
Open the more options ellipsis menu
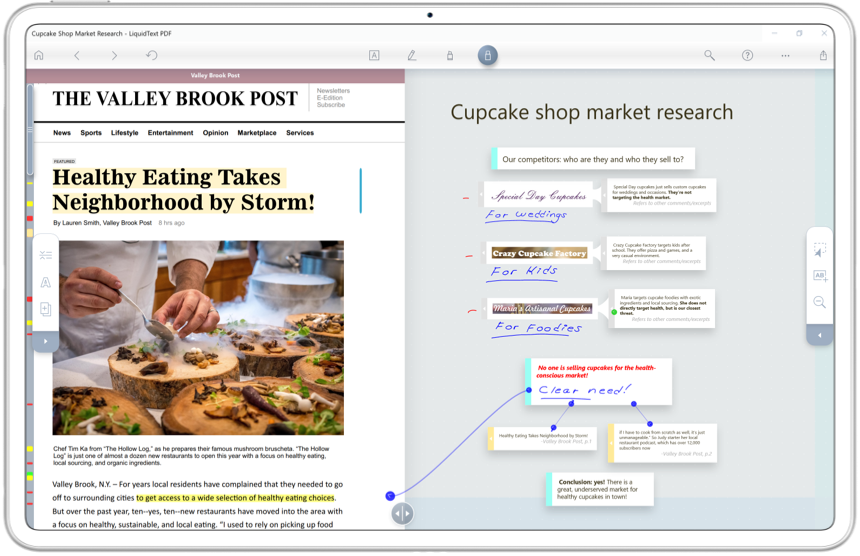click(x=785, y=56)
